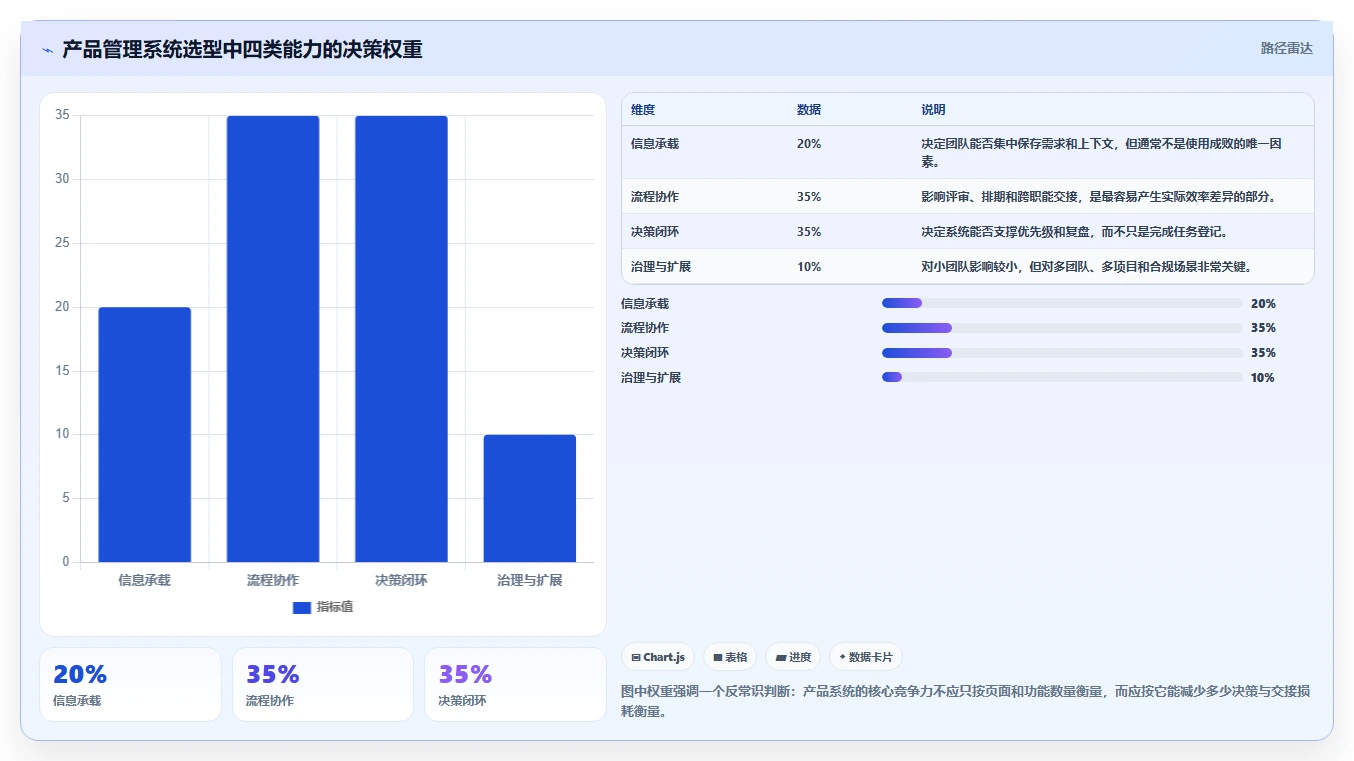
Task: Click the 治理与扩展 bar in chart
Action: 530,498
